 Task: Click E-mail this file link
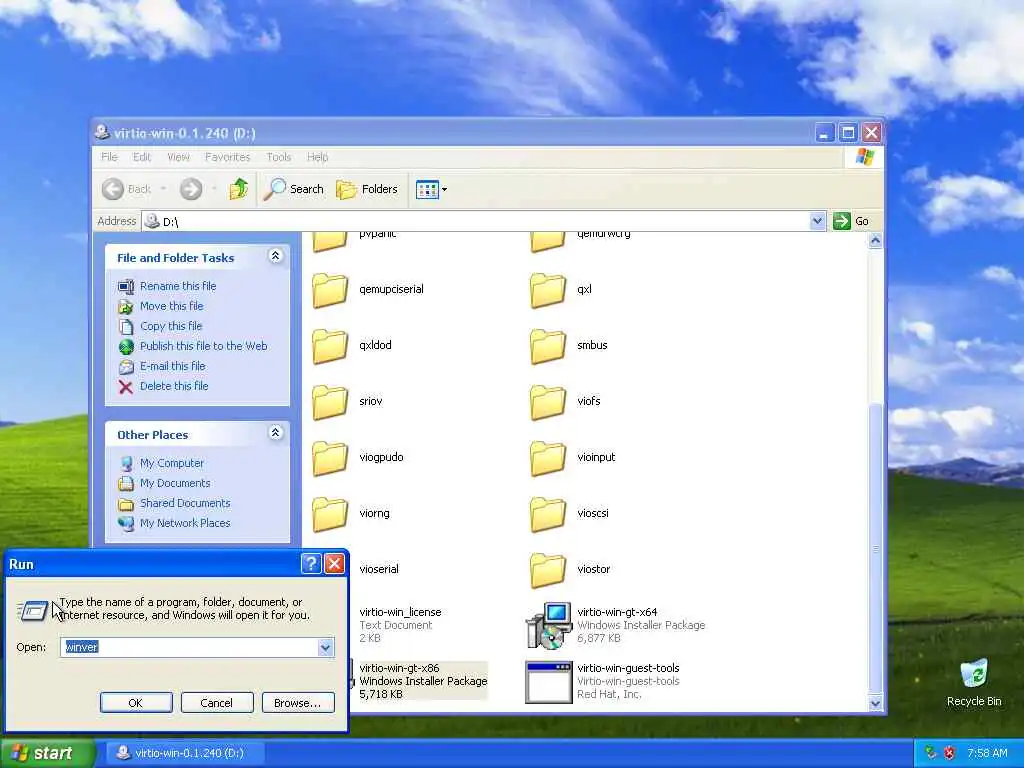(x=172, y=366)
